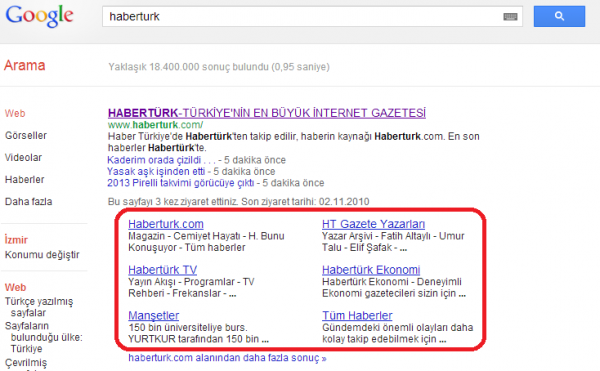Image resolution: width=600 pixels, height=371 pixels.
Task: Click the www.haberturk.com green URL
Action: (155, 125)
